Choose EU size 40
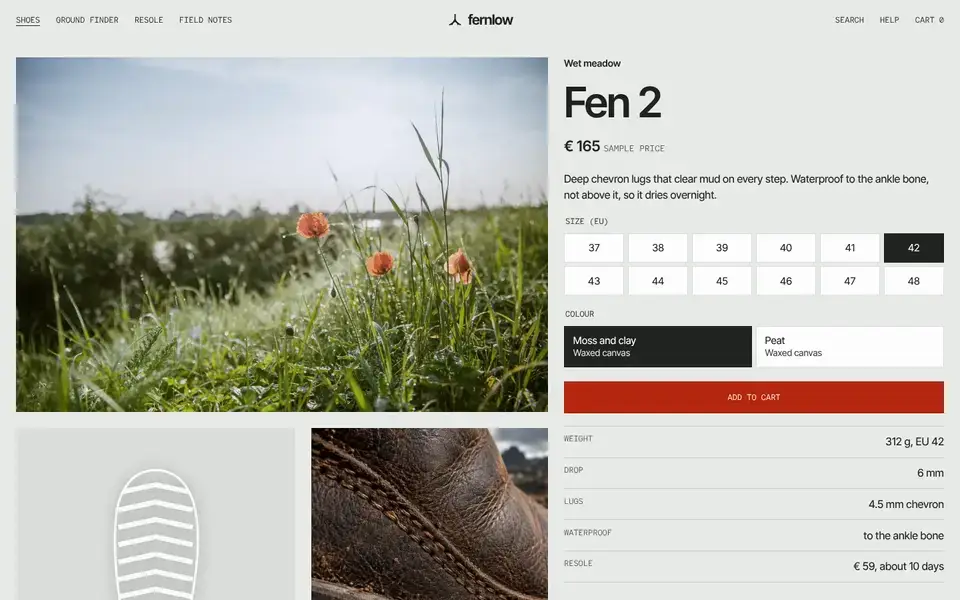Image resolution: width=960 pixels, height=600 pixels. pyautogui.click(x=786, y=248)
